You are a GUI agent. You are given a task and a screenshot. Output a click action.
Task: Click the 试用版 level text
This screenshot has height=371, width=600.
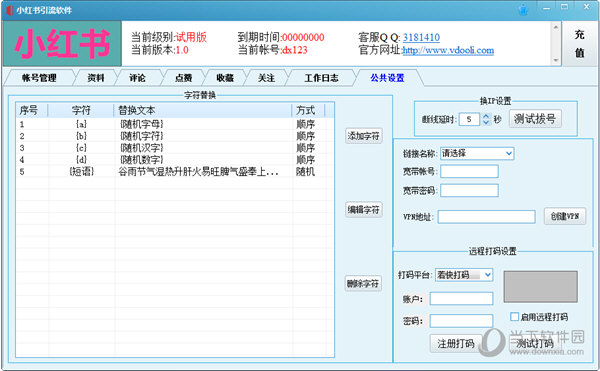pos(191,37)
